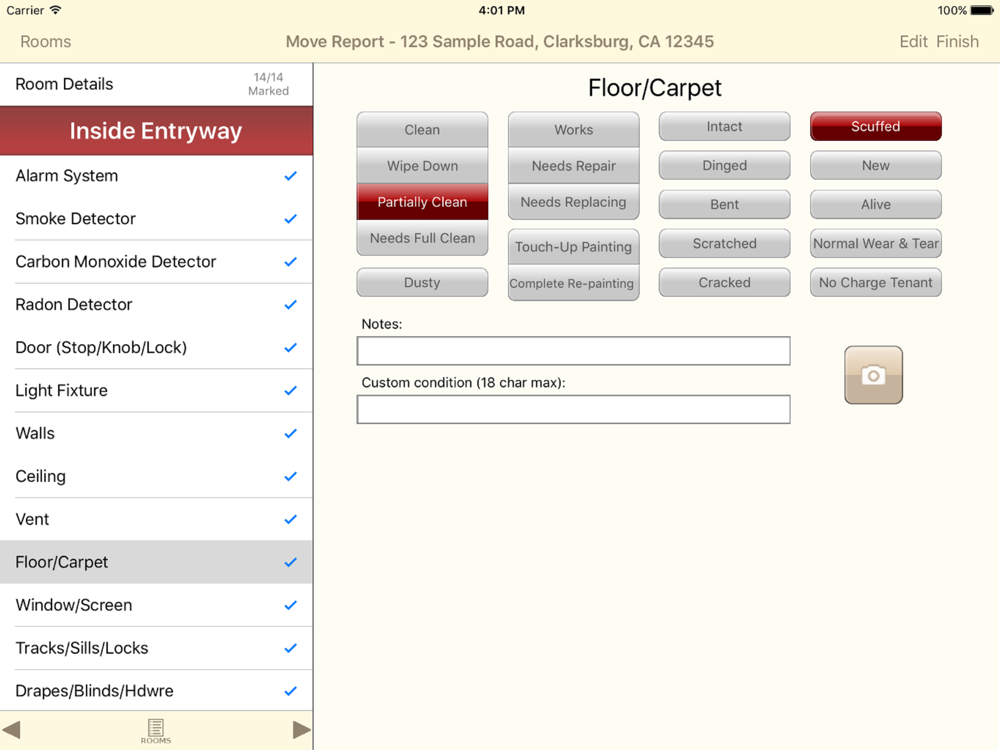The image size is (1000, 750).
Task: Tap the 14/14 Marked counter
Action: [x=268, y=84]
